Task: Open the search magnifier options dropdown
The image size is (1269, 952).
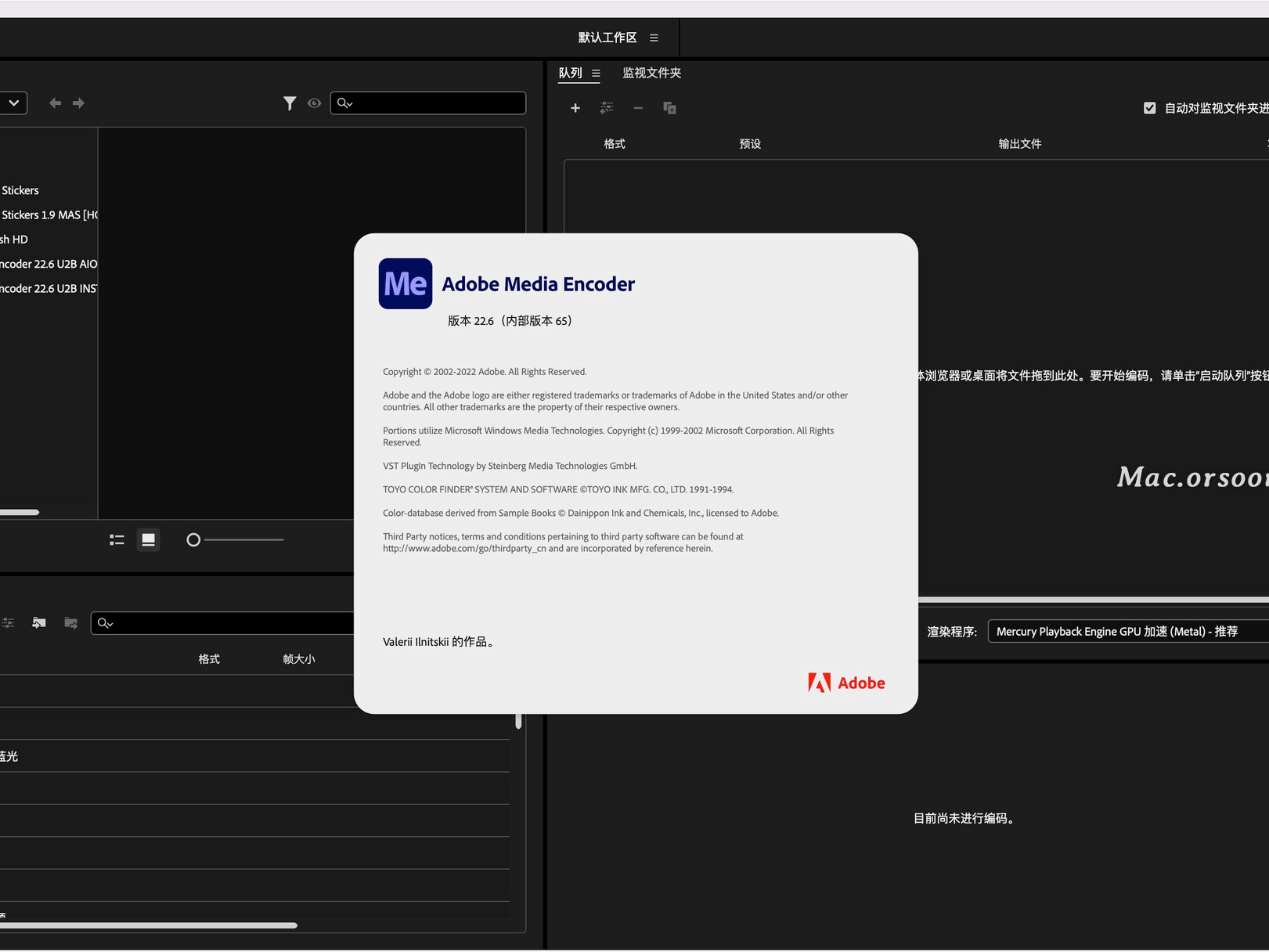Action: click(x=344, y=103)
